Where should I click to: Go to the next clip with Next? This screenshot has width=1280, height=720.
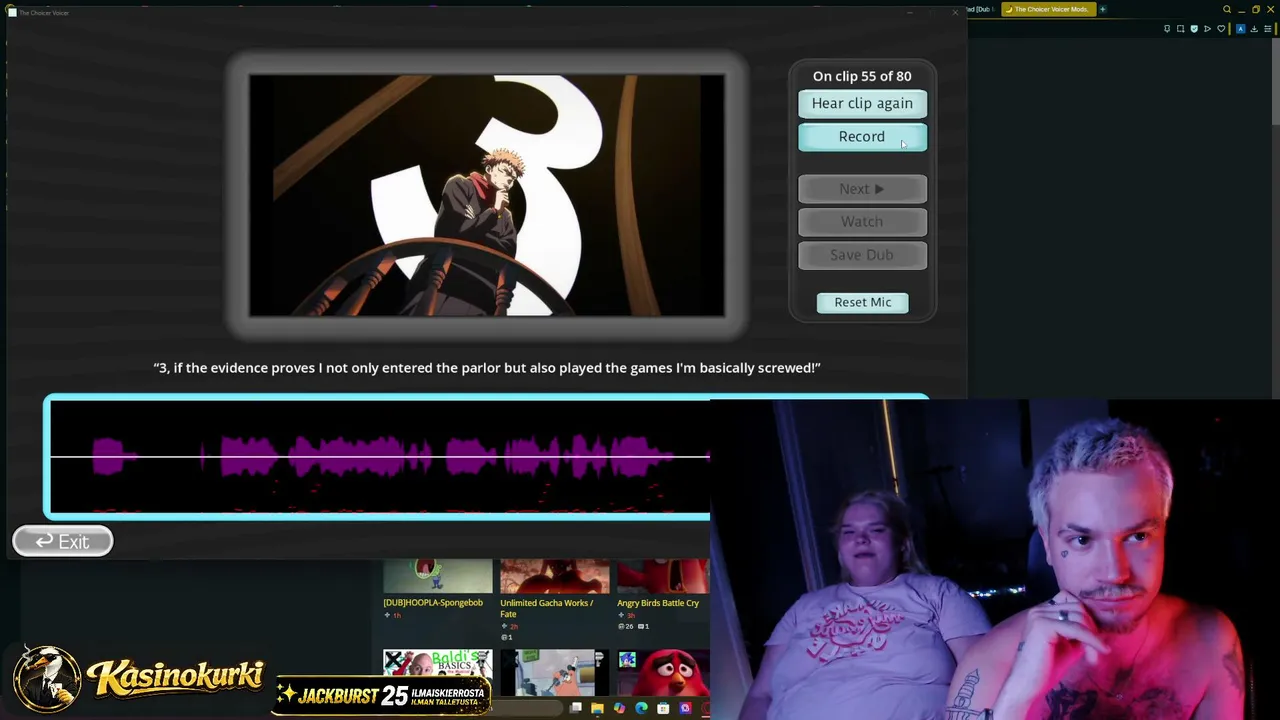click(862, 189)
